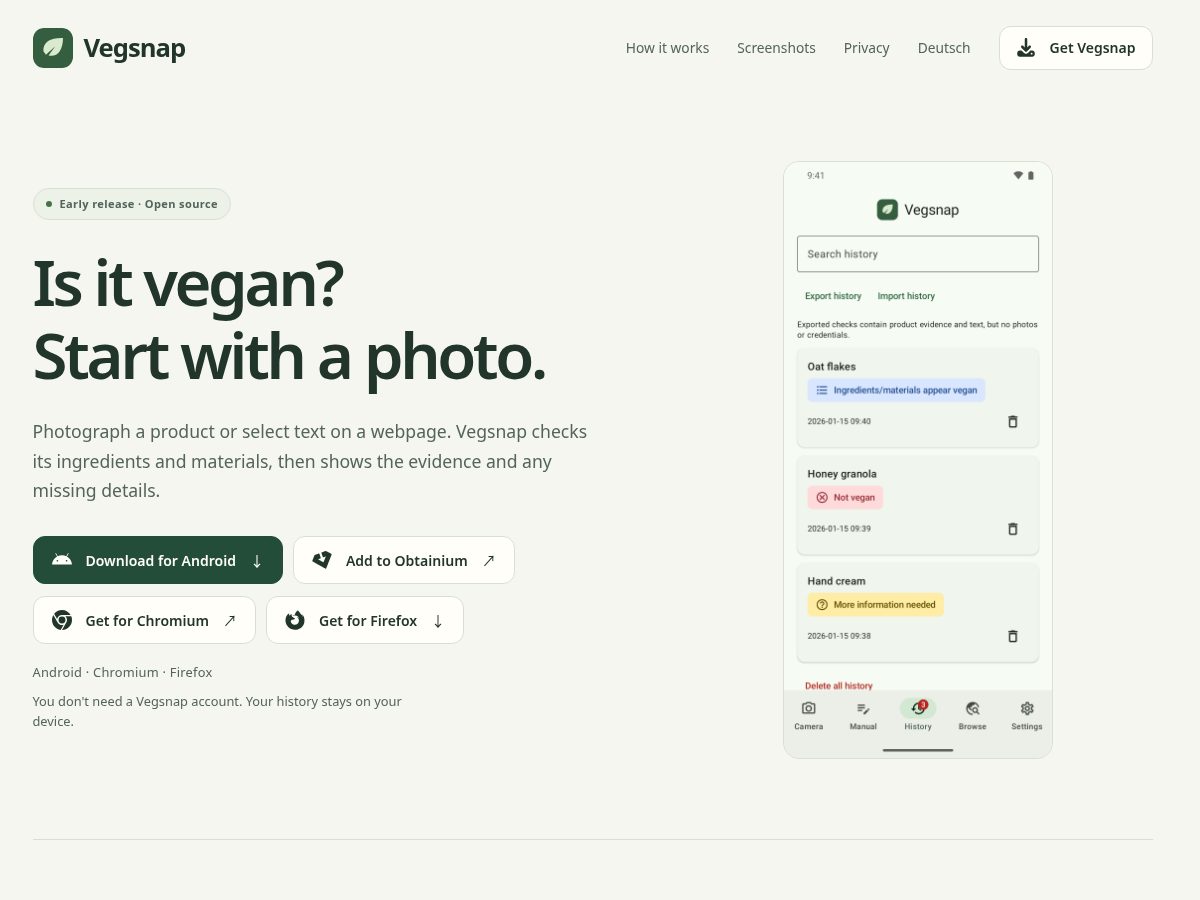Click the Vegsnap brand name in header
The width and height of the screenshot is (1200, 900).
point(134,48)
